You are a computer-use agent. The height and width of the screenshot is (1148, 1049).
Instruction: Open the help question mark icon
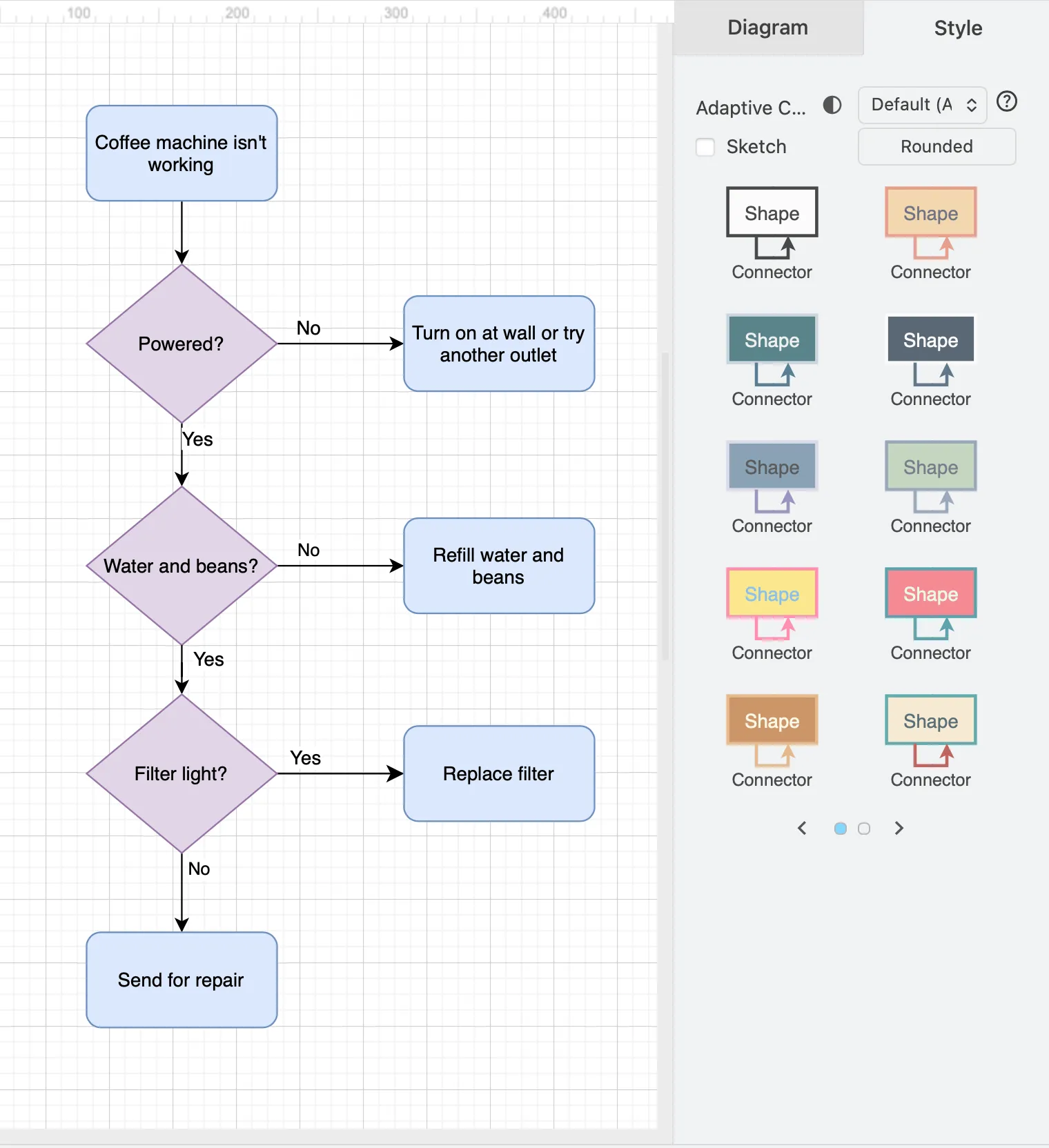(x=1007, y=102)
